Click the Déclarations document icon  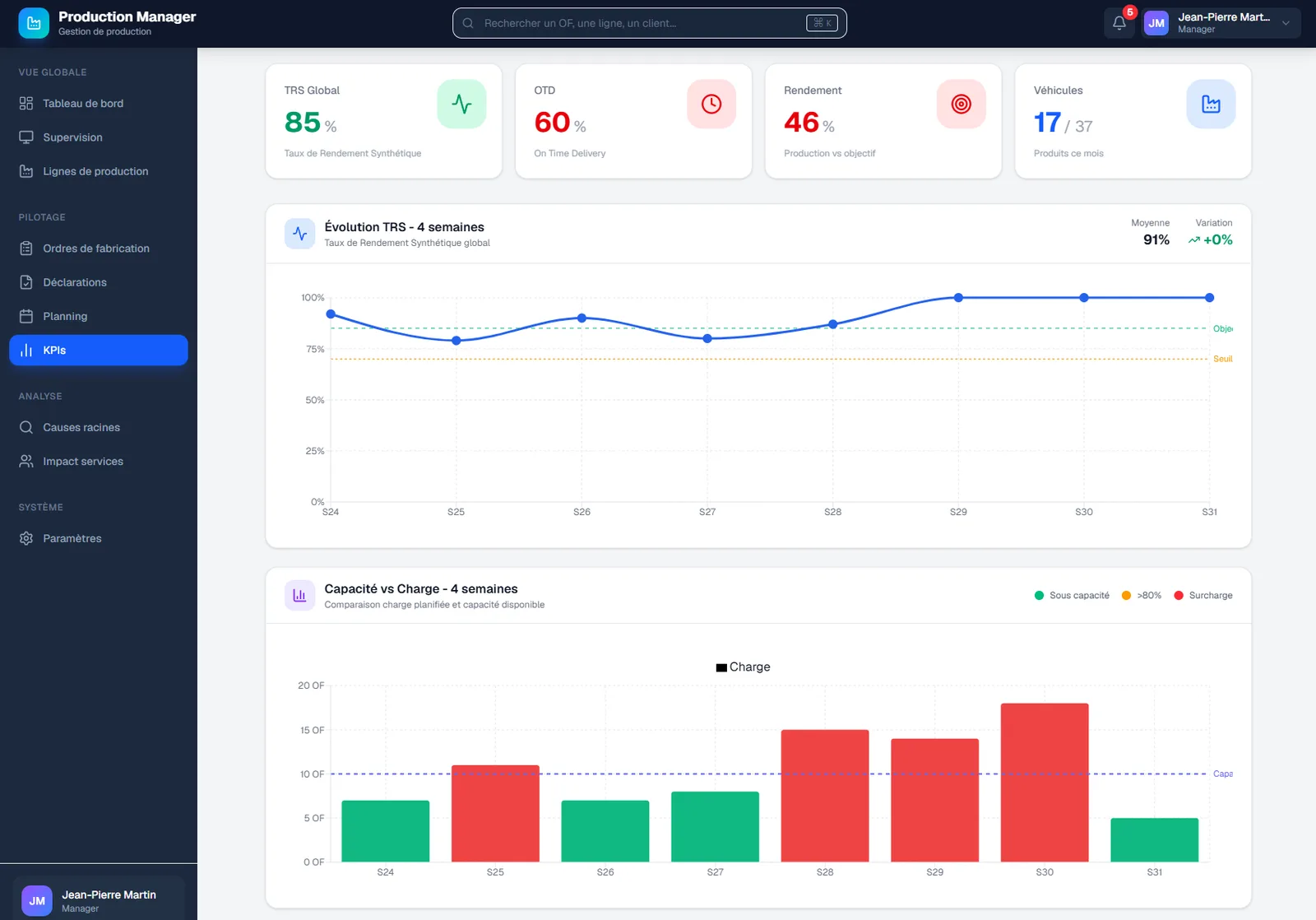(26, 282)
